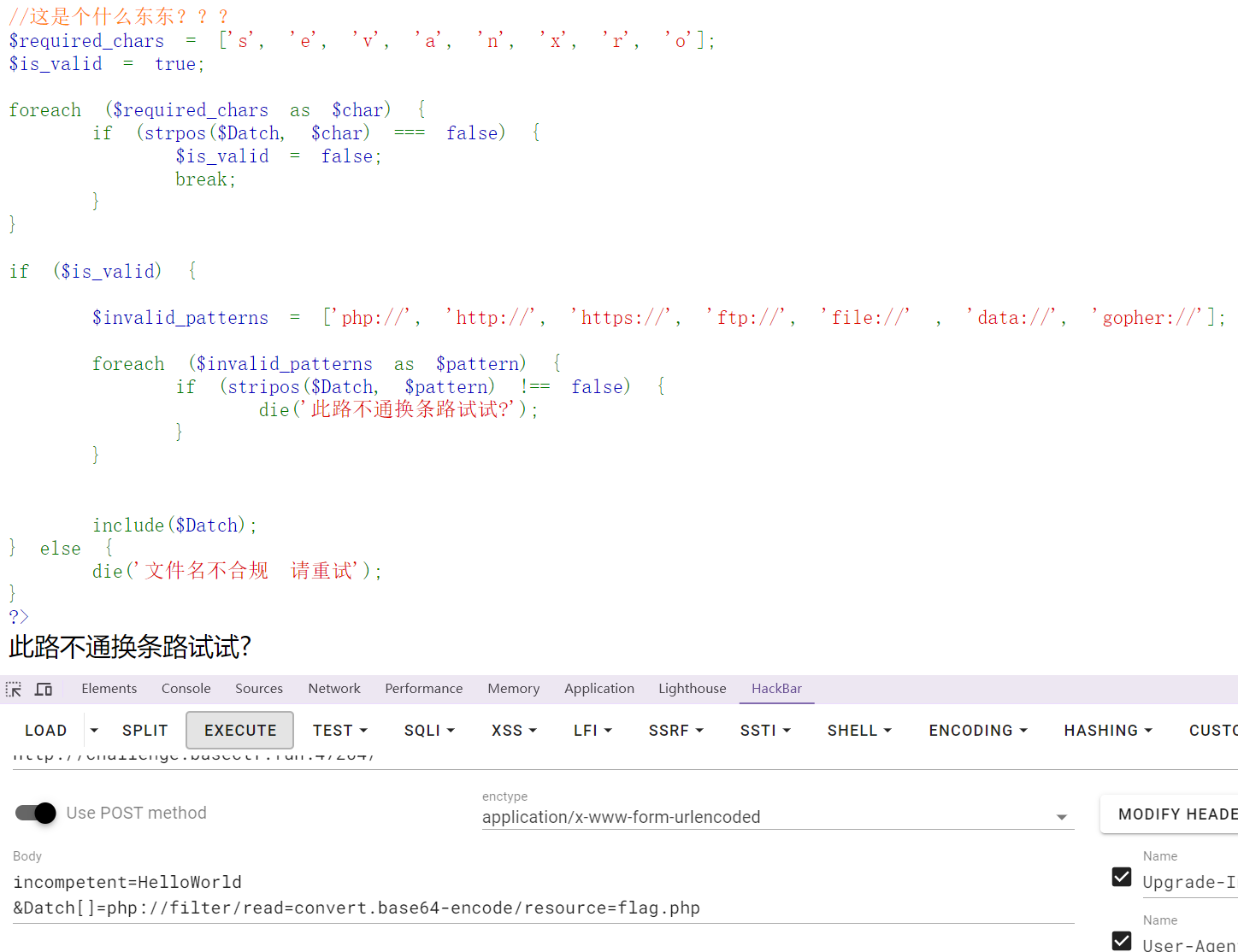Image resolution: width=1238 pixels, height=952 pixels.
Task: Click the CUSTOM menu in HackBar toolbar
Action: tap(1212, 731)
